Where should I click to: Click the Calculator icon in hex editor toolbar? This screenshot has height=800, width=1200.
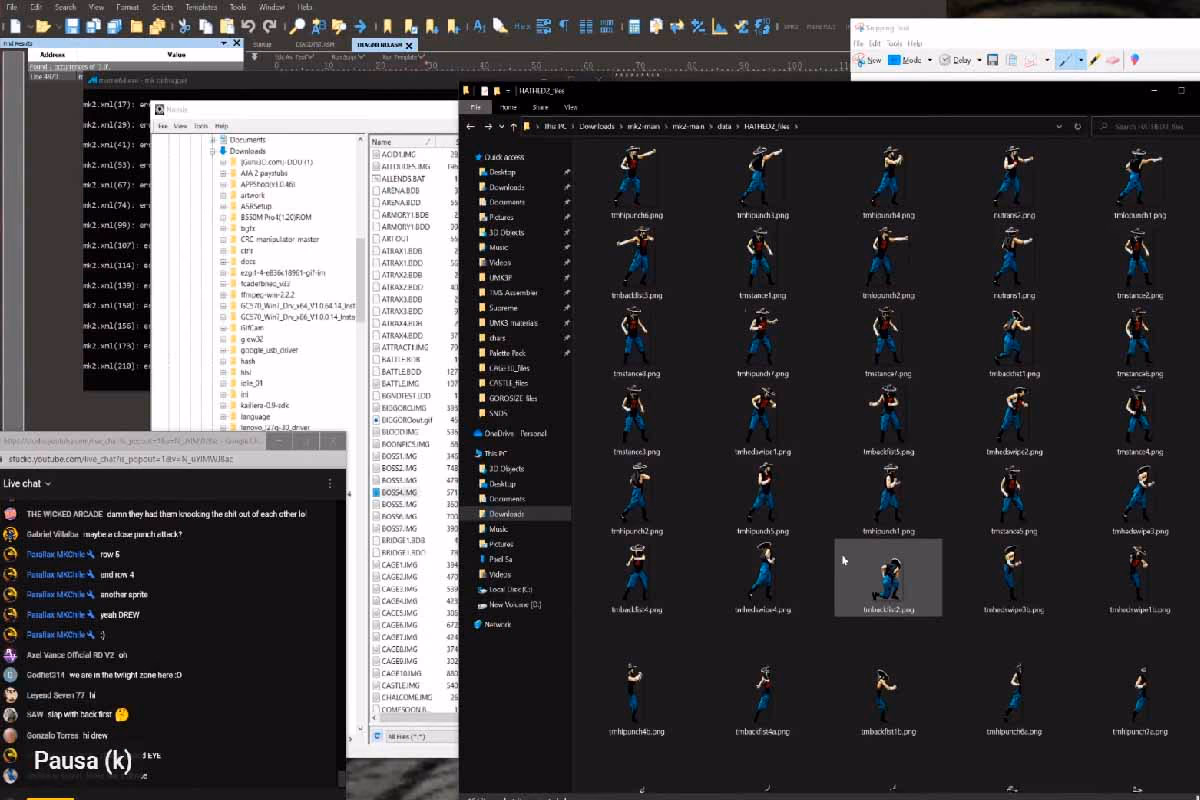point(634,26)
